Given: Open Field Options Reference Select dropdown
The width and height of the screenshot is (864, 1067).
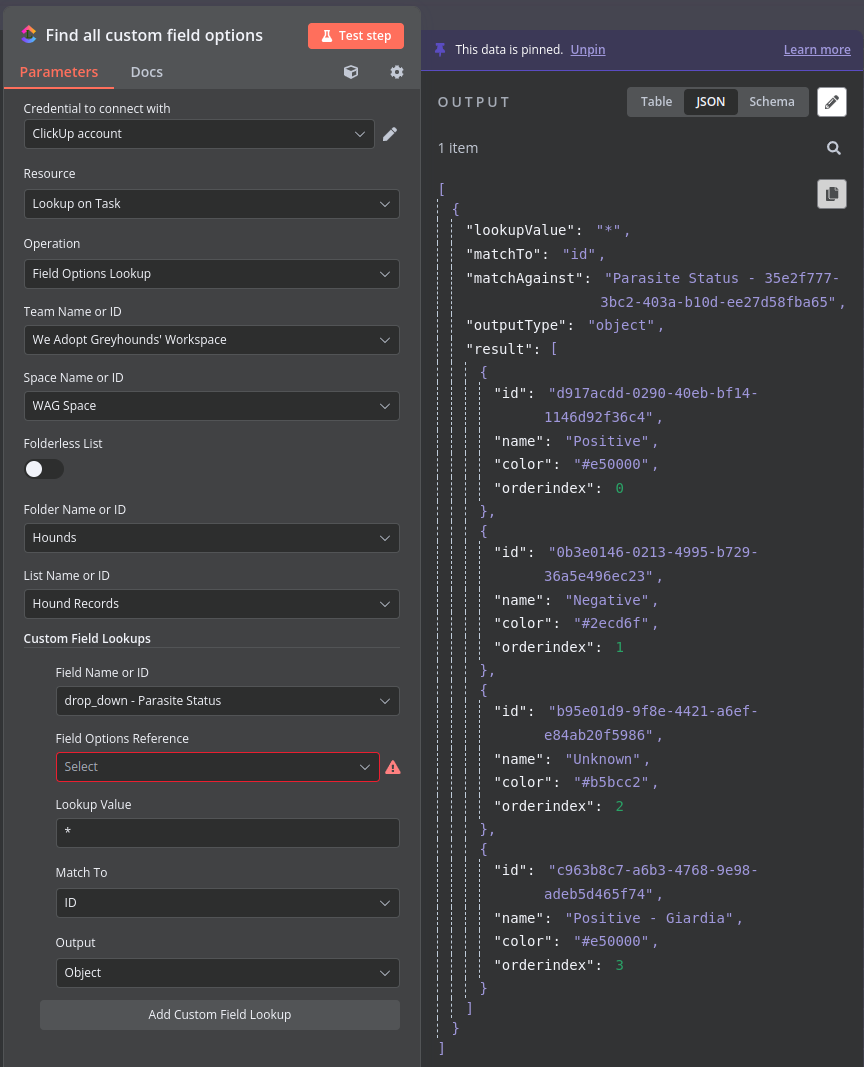Looking at the screenshot, I should point(218,767).
